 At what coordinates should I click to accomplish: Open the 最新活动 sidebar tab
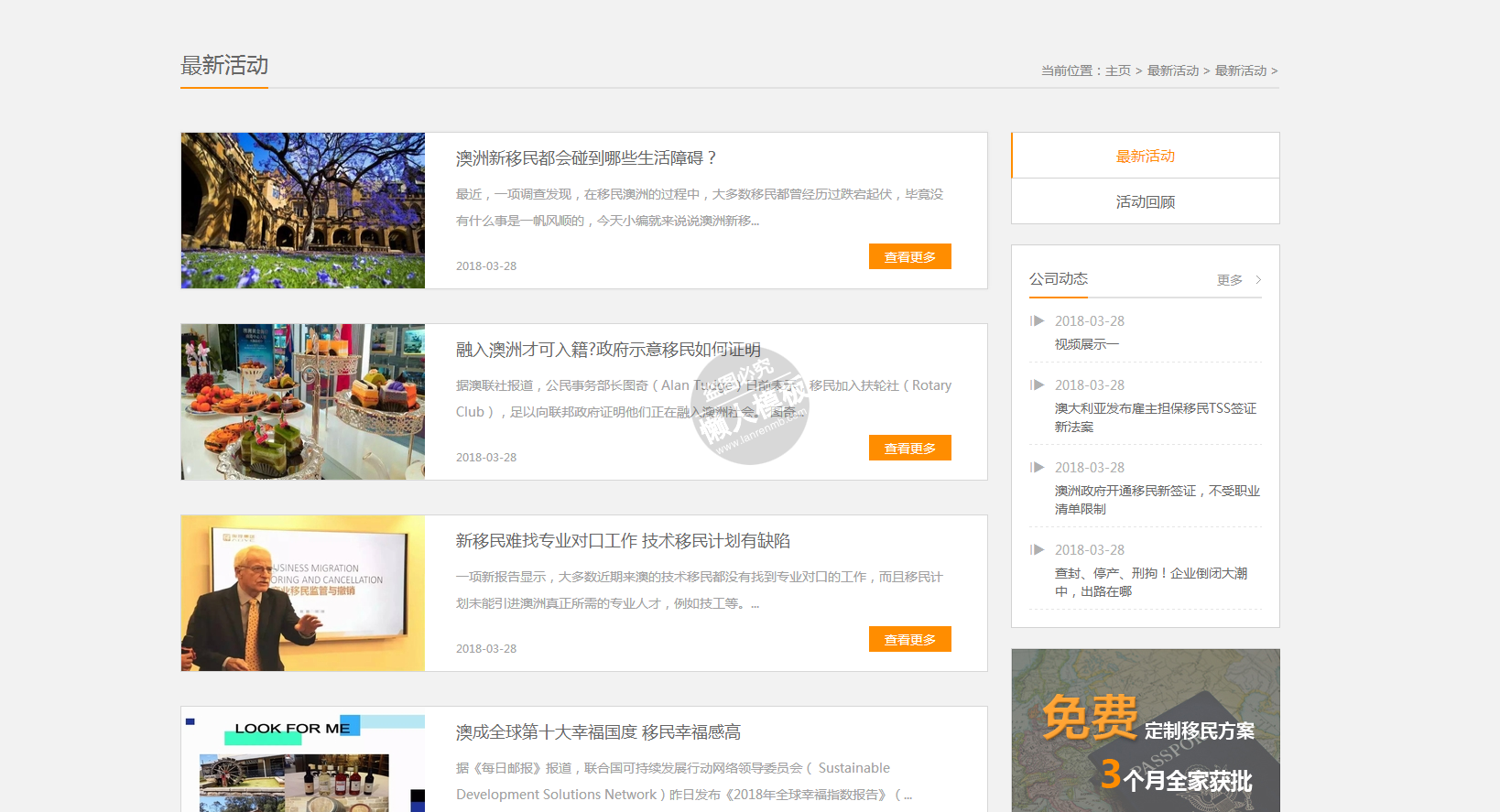click(x=1146, y=156)
